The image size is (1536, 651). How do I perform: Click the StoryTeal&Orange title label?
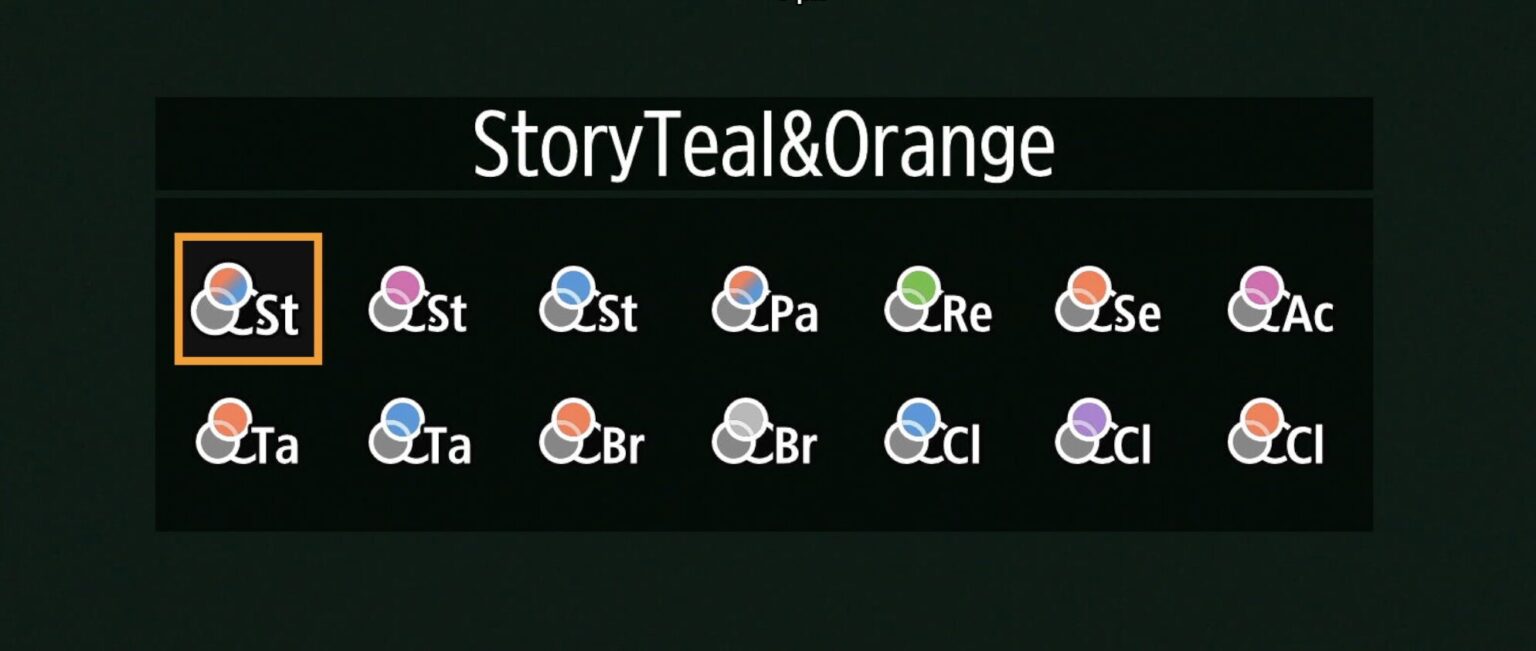(763, 145)
